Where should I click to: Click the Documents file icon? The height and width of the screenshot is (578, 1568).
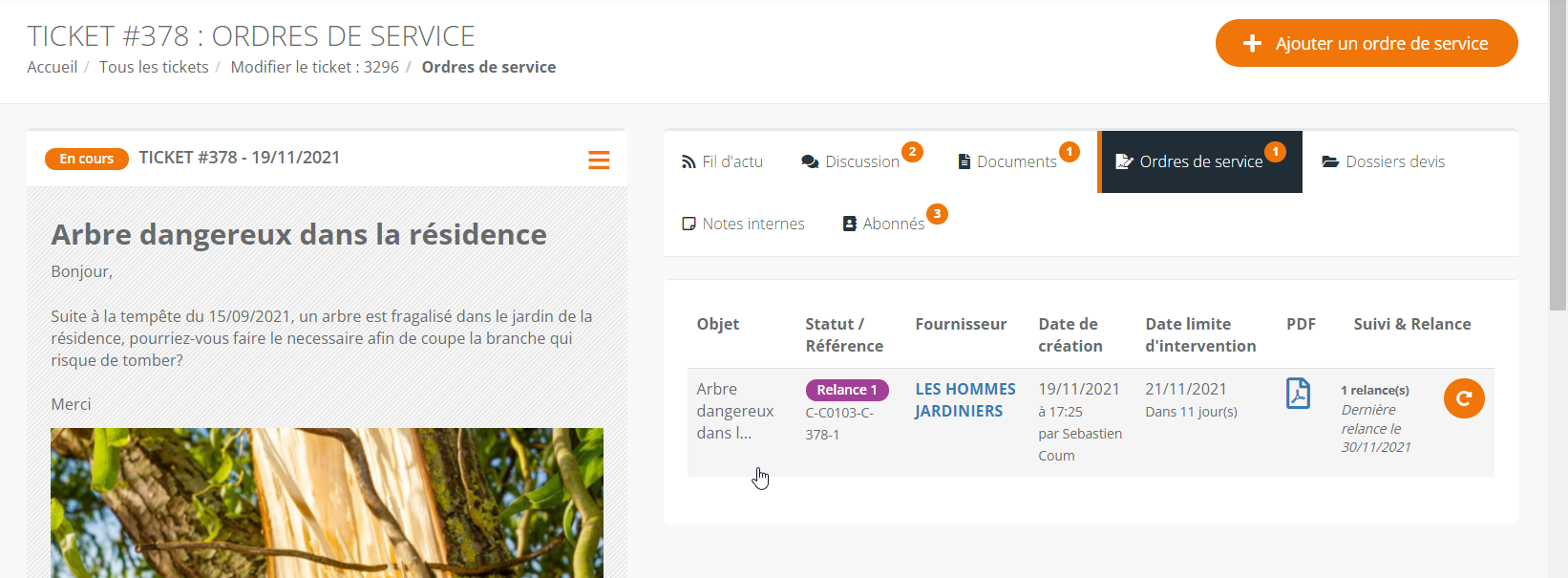point(964,162)
